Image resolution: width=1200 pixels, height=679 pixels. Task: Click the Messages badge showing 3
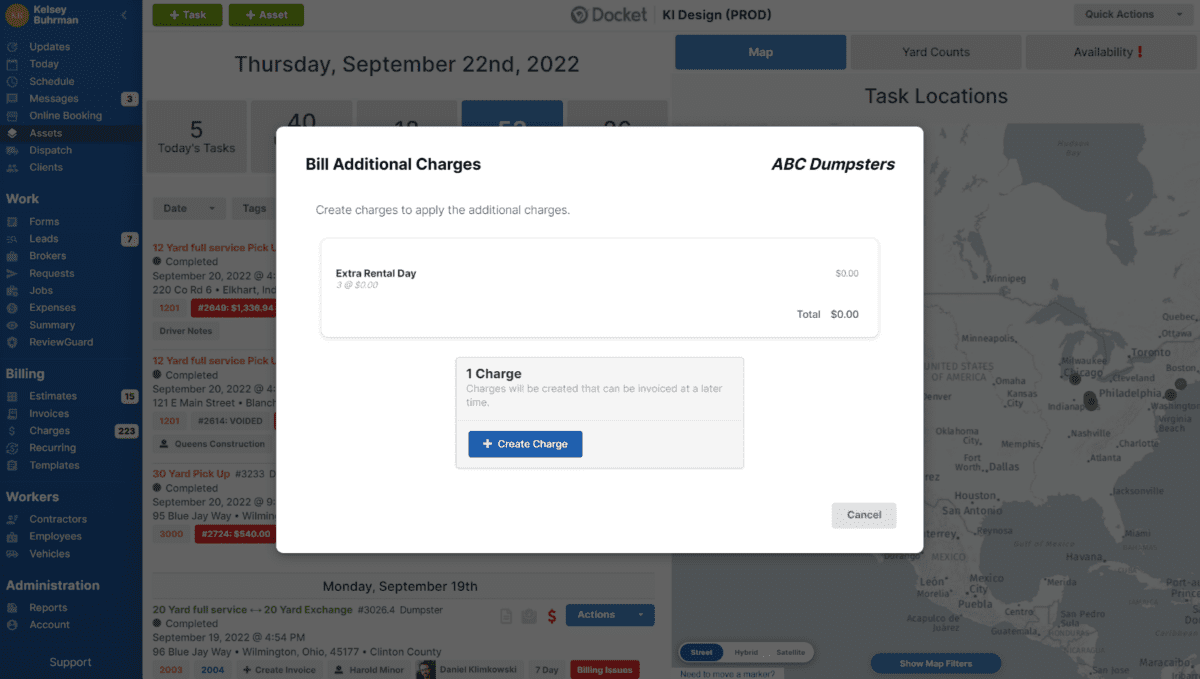[129, 99]
